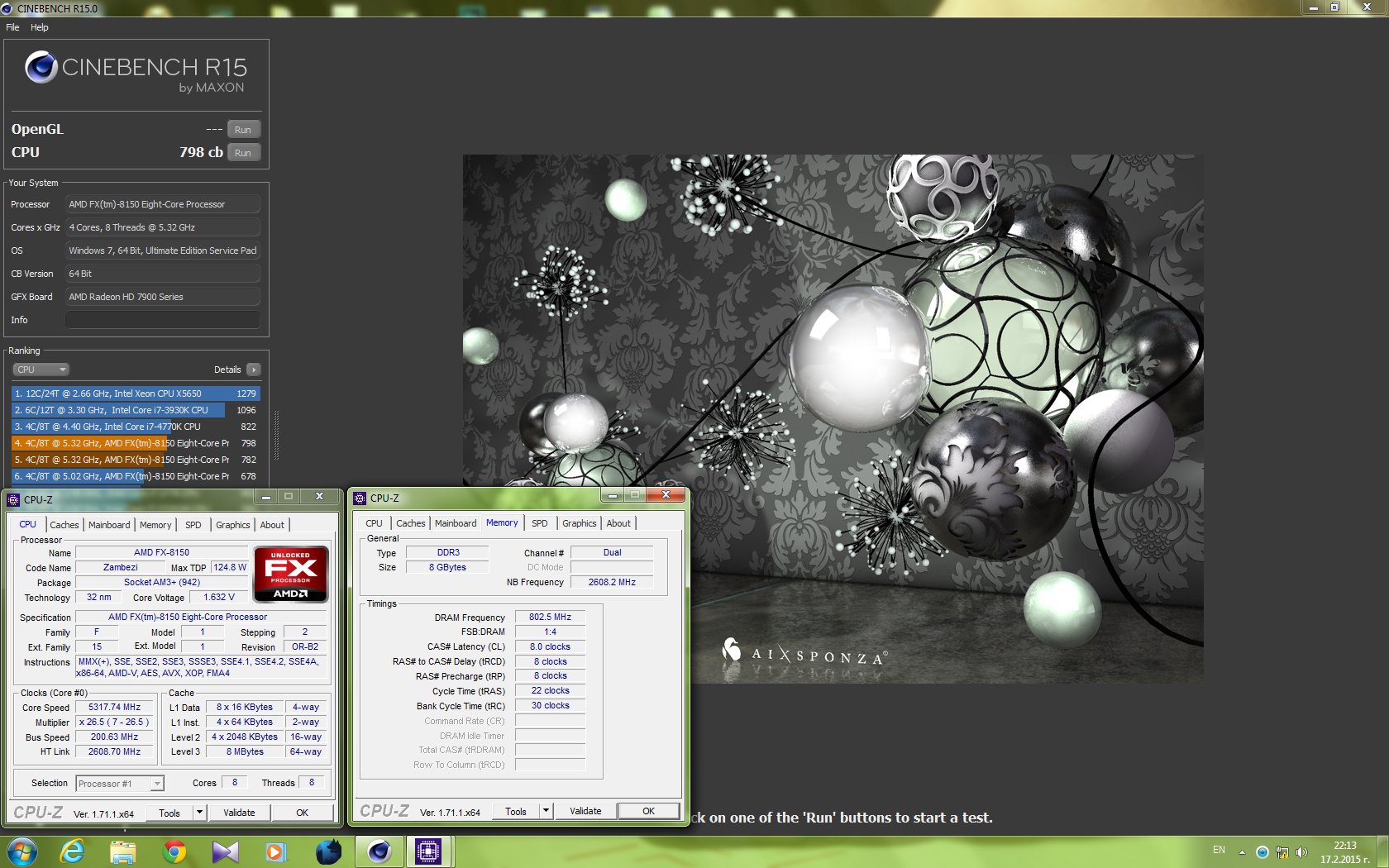Click the NB Frequency 2608.2 MHz value
The image size is (1389, 868).
(612, 582)
